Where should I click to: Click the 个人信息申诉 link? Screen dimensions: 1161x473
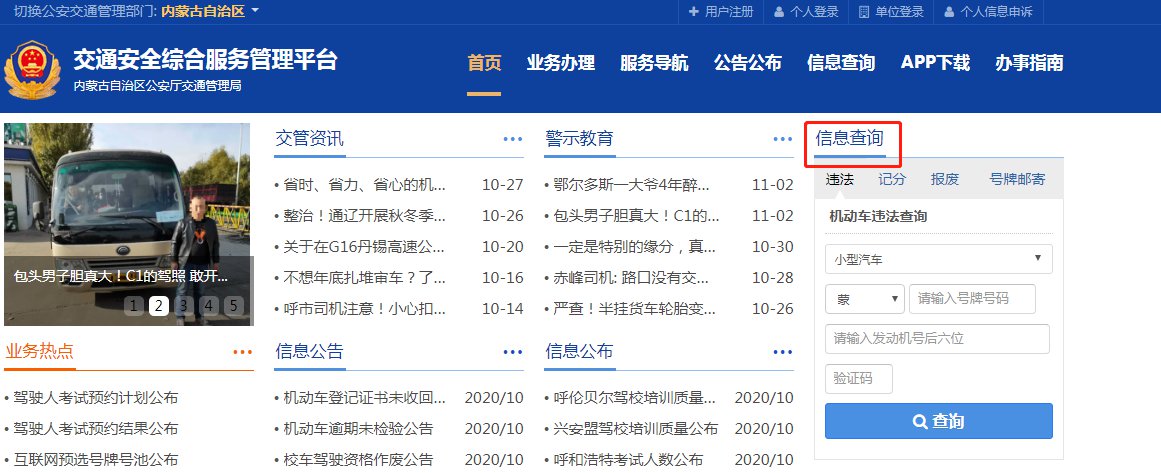pyautogui.click(x=996, y=12)
